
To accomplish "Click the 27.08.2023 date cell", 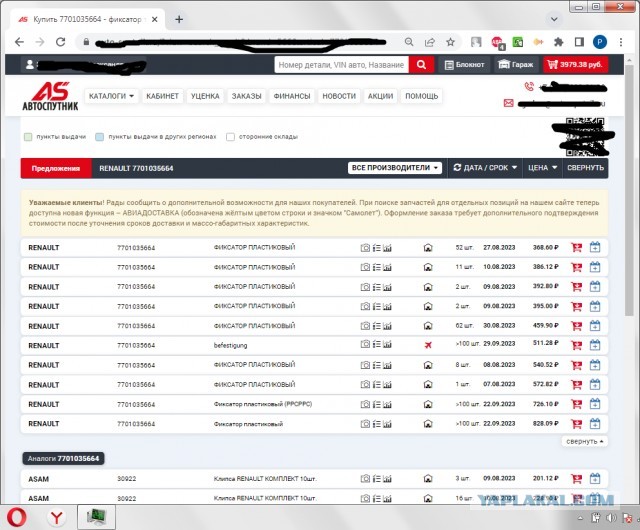I will tap(499, 247).
